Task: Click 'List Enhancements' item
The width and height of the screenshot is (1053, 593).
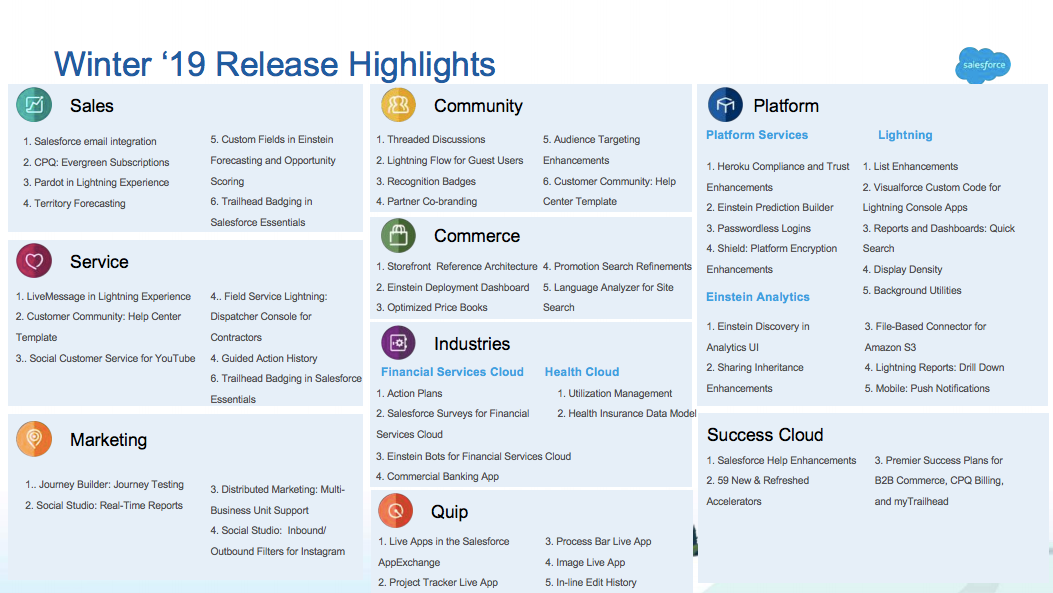Action: (910, 167)
